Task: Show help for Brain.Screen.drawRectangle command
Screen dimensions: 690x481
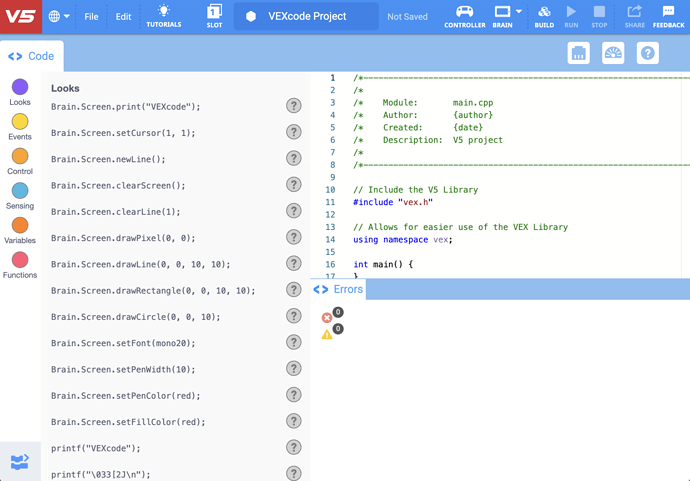Action: [294, 290]
